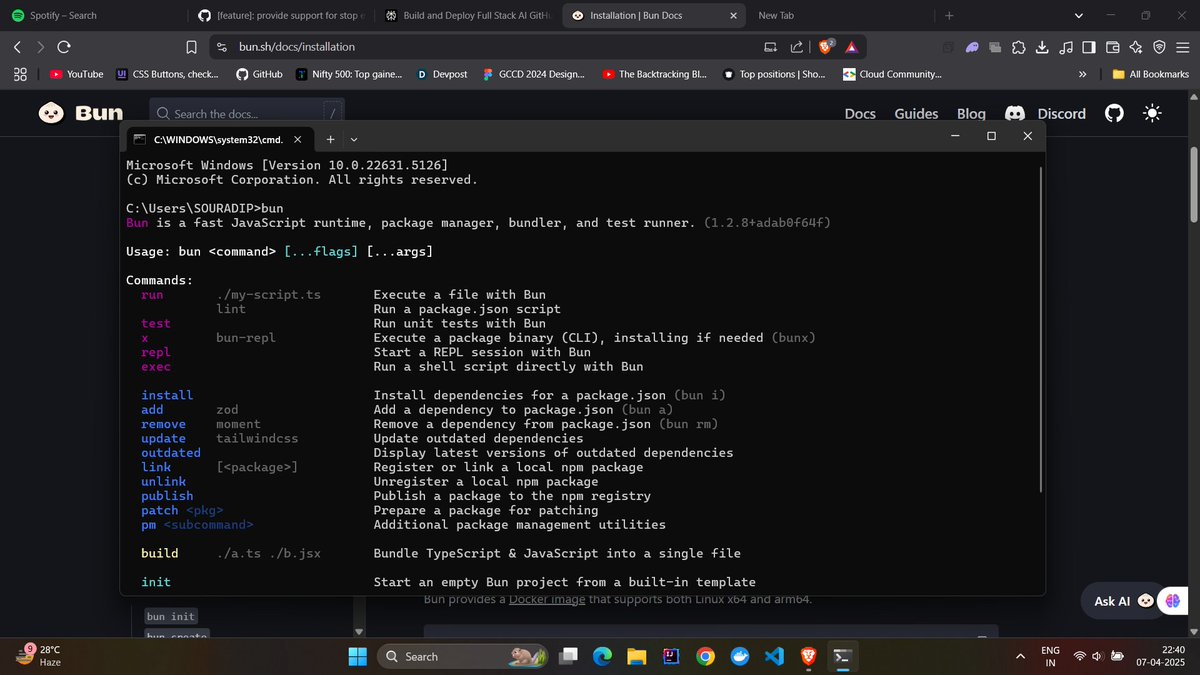Expand the hidden bookmarks overflow chevron
The height and width of the screenshot is (675, 1200).
1082,74
